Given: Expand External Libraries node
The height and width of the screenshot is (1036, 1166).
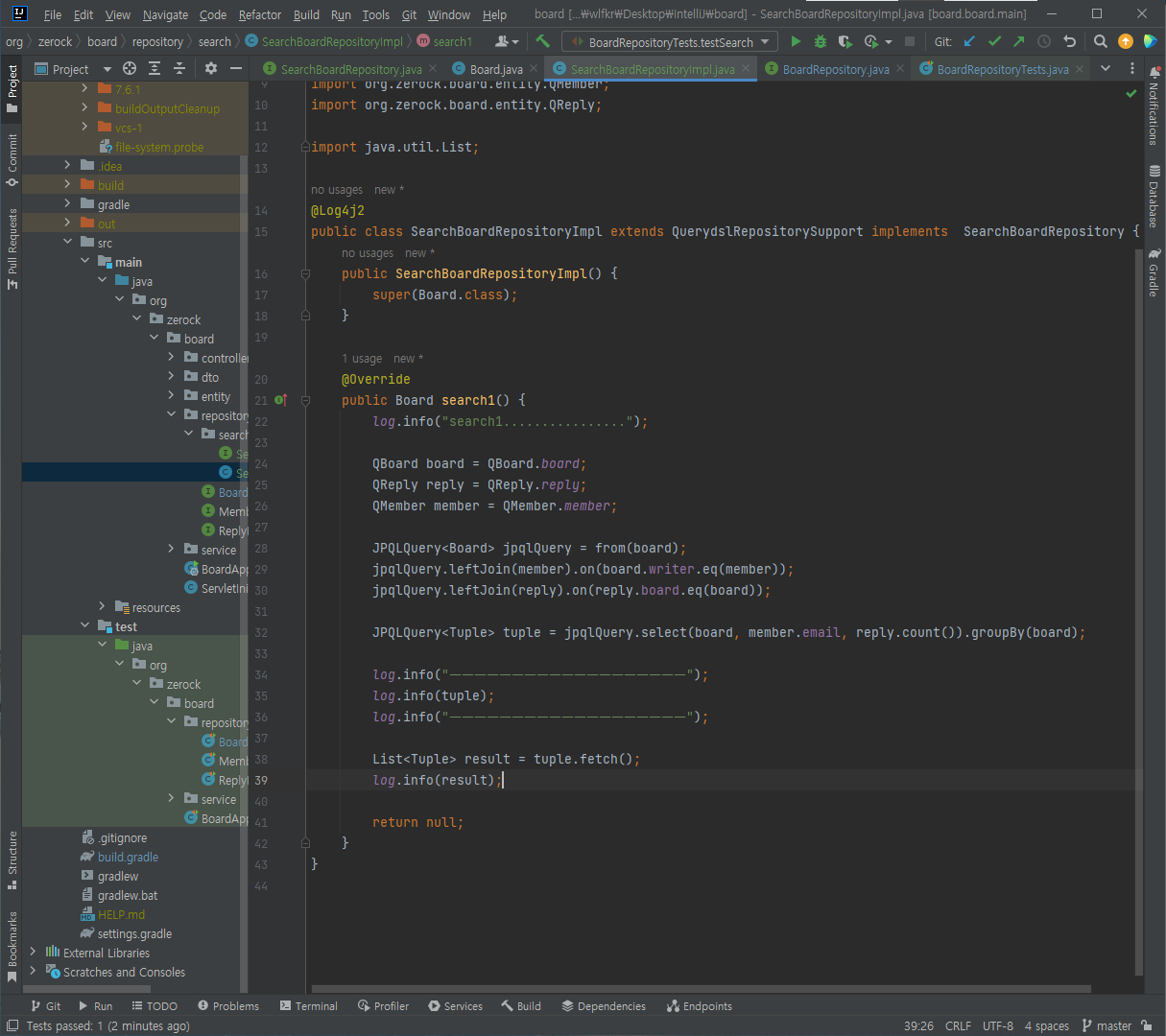Looking at the screenshot, I should pos(33,953).
